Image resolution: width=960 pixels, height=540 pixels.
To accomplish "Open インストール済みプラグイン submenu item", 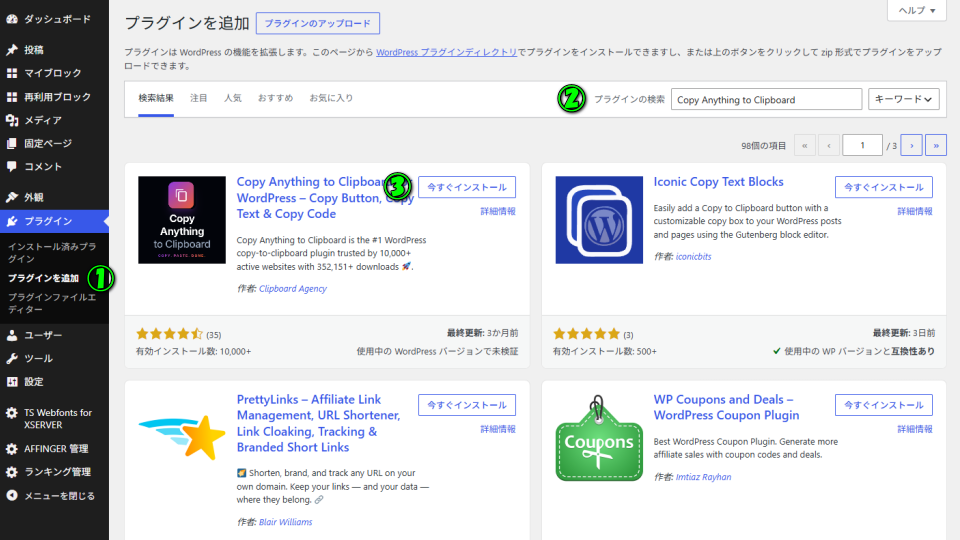I will coord(52,253).
